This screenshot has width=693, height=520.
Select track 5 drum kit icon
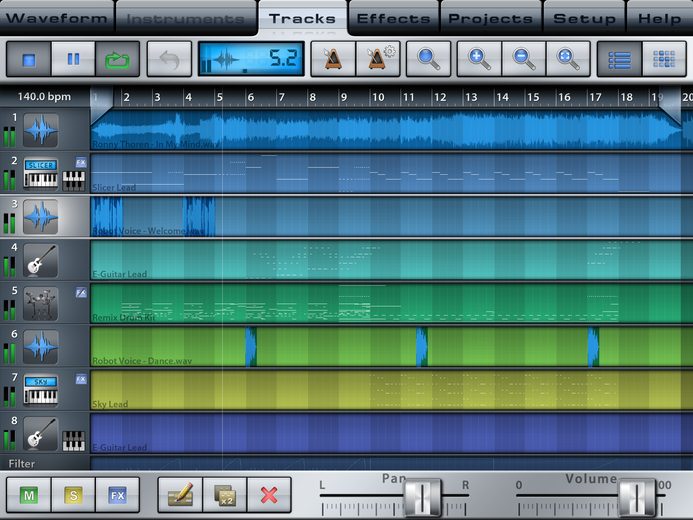pyautogui.click(x=41, y=304)
